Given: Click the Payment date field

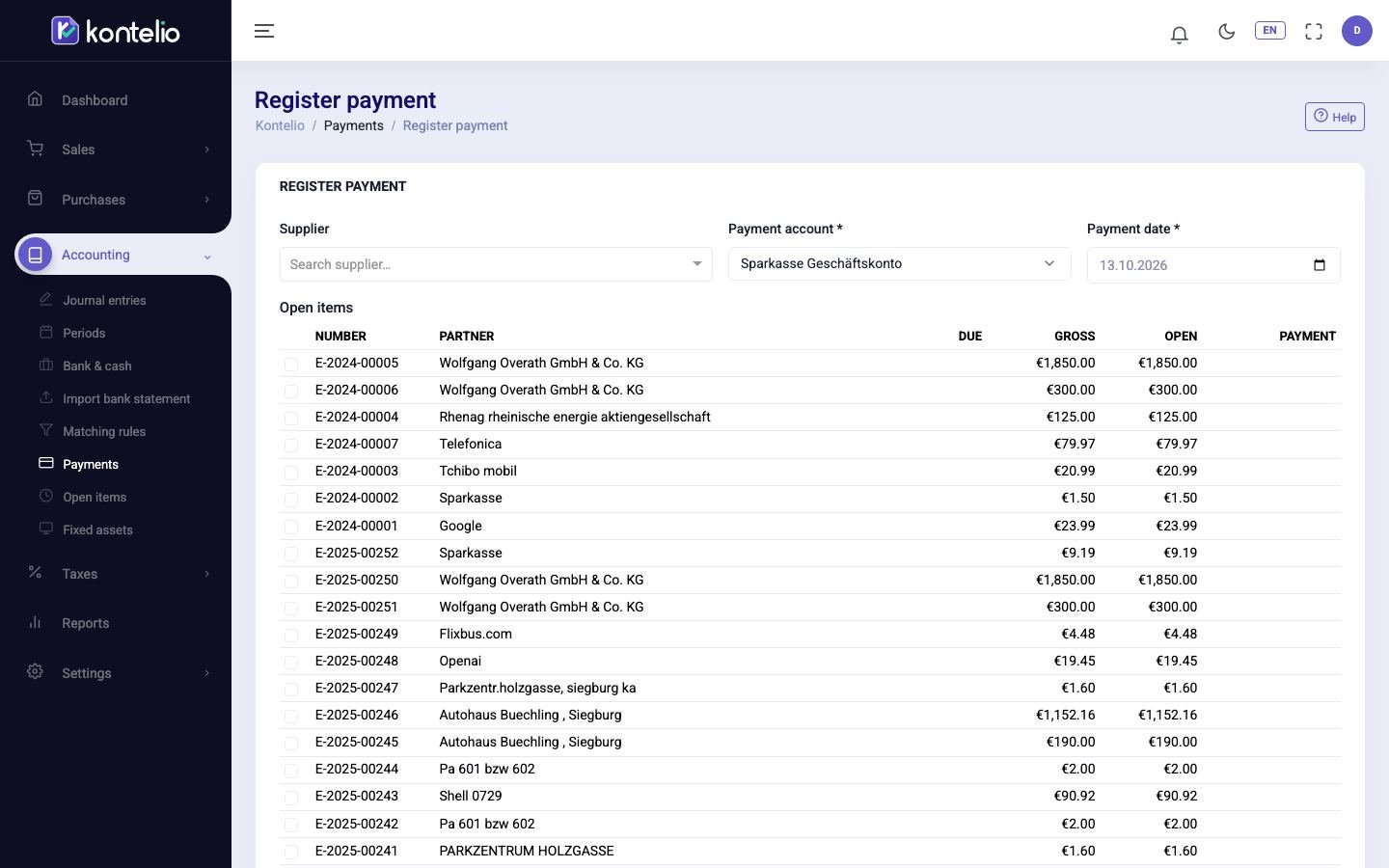Looking at the screenshot, I should [1213, 265].
